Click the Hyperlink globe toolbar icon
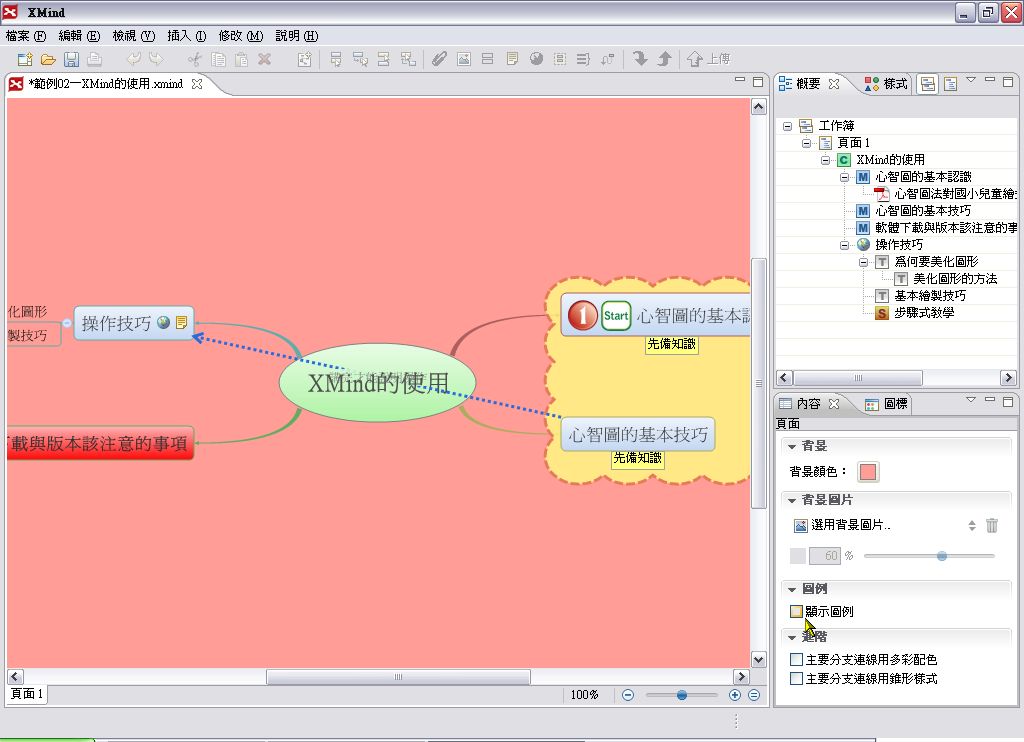 coord(536,59)
